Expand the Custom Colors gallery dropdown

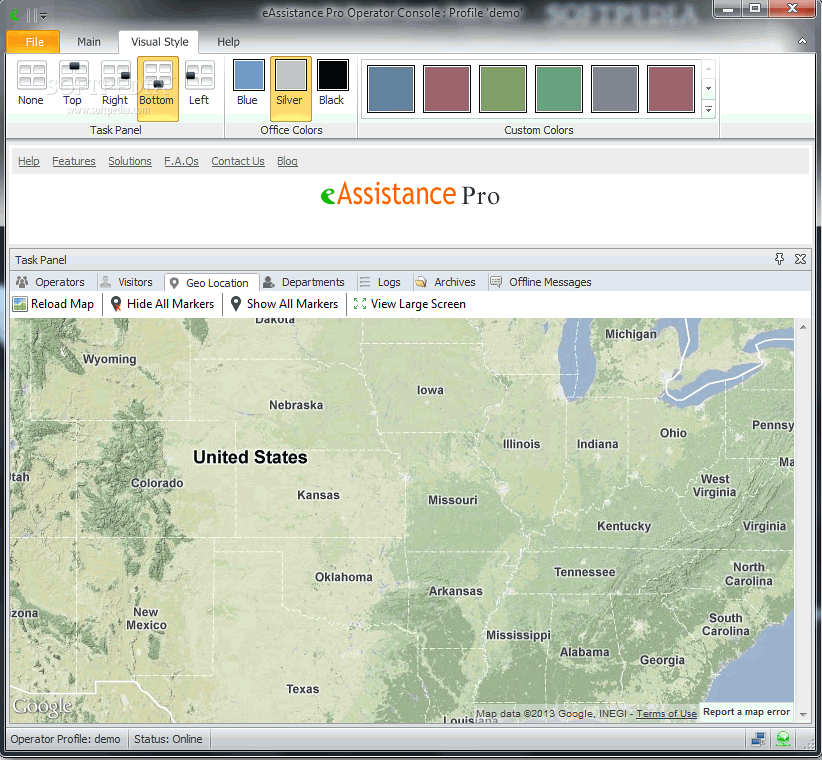[x=708, y=110]
